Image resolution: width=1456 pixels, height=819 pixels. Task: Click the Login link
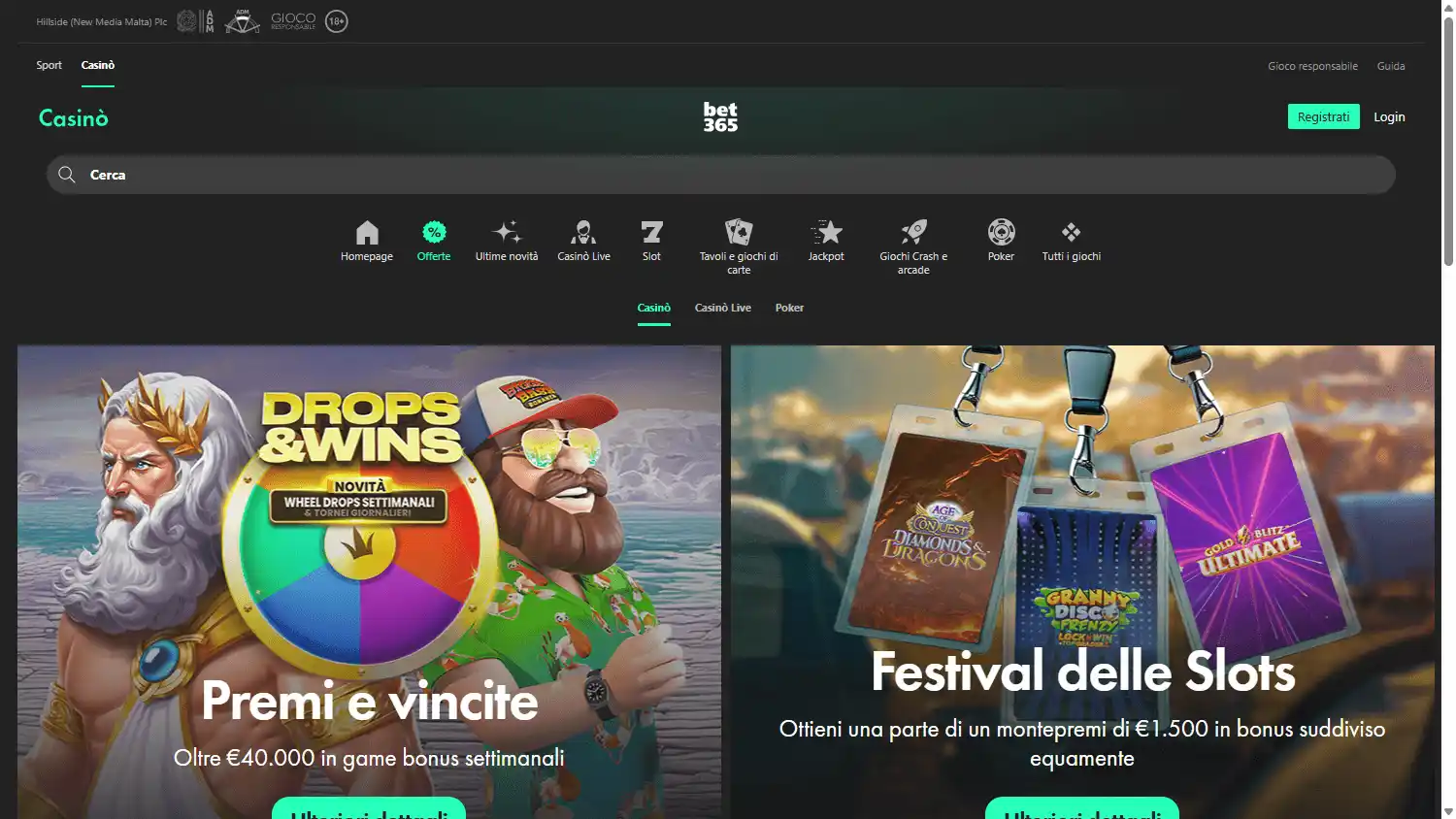[x=1389, y=116]
